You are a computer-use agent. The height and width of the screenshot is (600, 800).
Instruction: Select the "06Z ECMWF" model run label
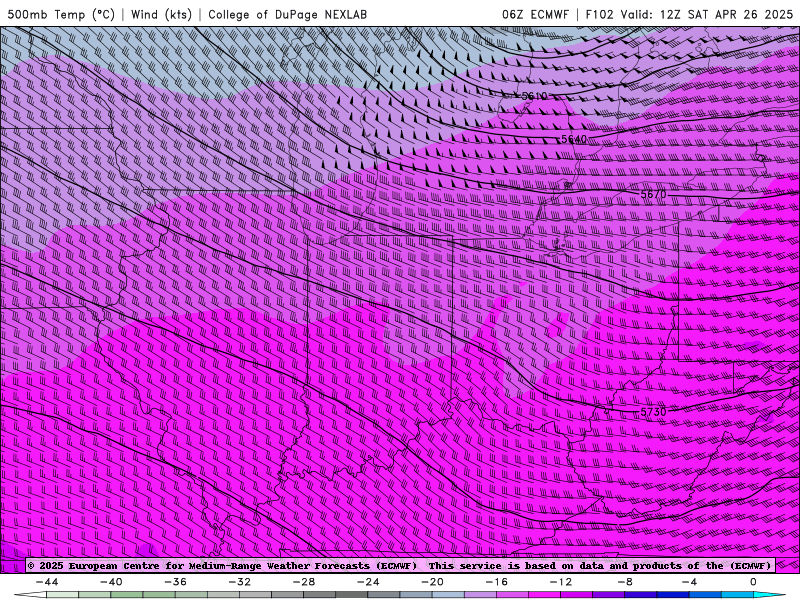click(x=535, y=14)
